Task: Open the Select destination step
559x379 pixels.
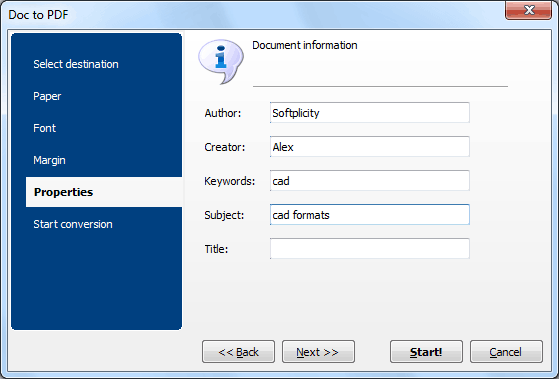Action: point(76,64)
